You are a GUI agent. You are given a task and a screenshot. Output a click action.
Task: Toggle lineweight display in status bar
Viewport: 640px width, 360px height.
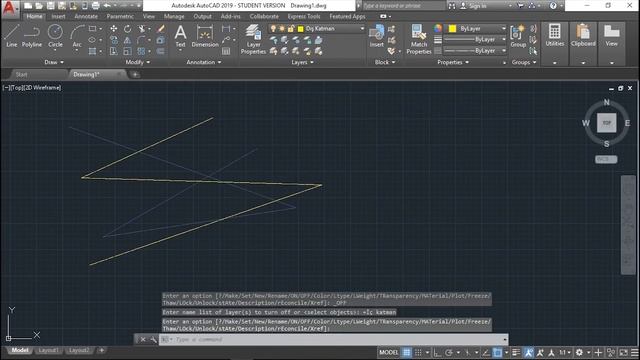(516, 352)
